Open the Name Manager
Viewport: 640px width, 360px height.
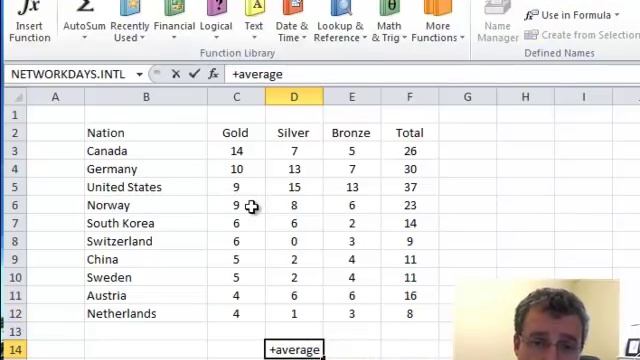(498, 21)
